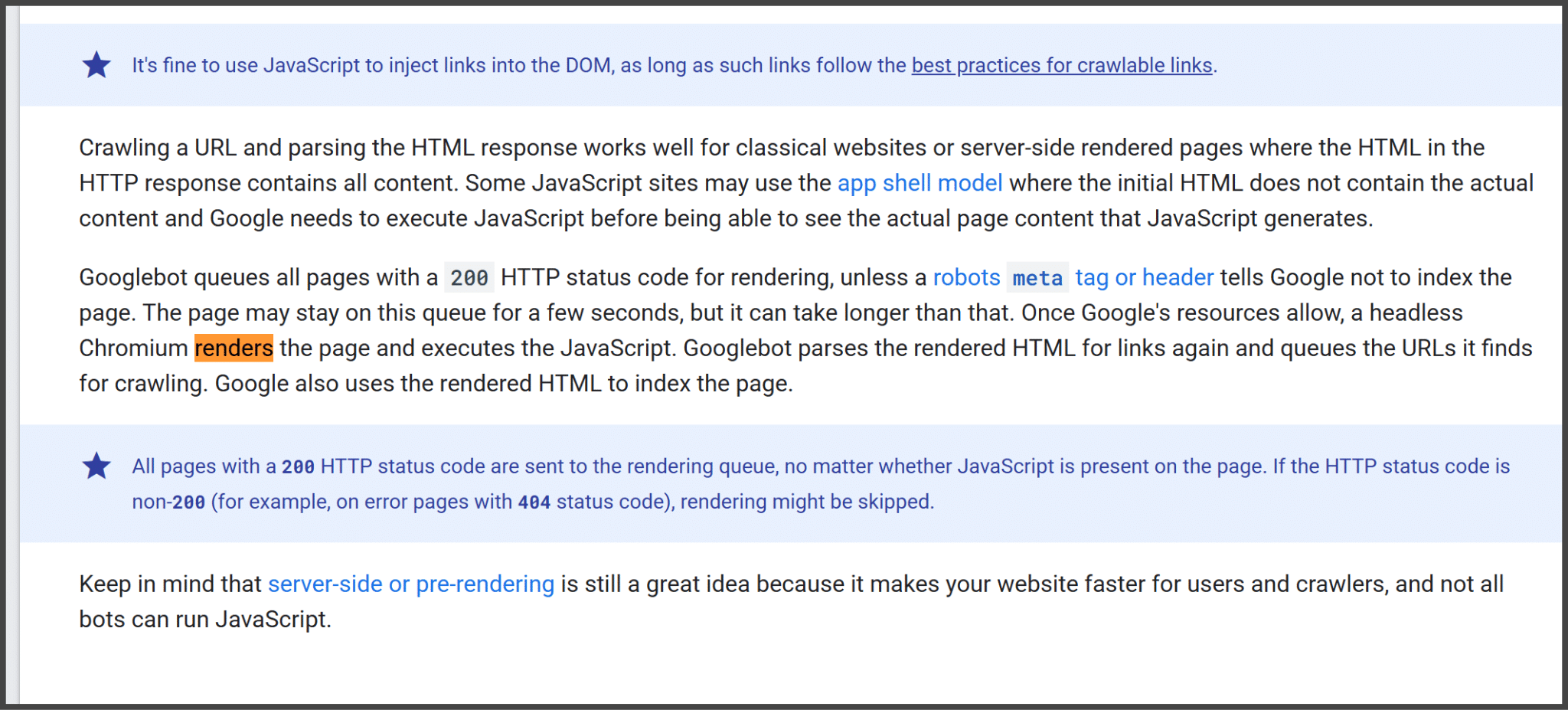1568x710 pixels.
Task: Click the bold 404 status code text
Action: click(534, 502)
